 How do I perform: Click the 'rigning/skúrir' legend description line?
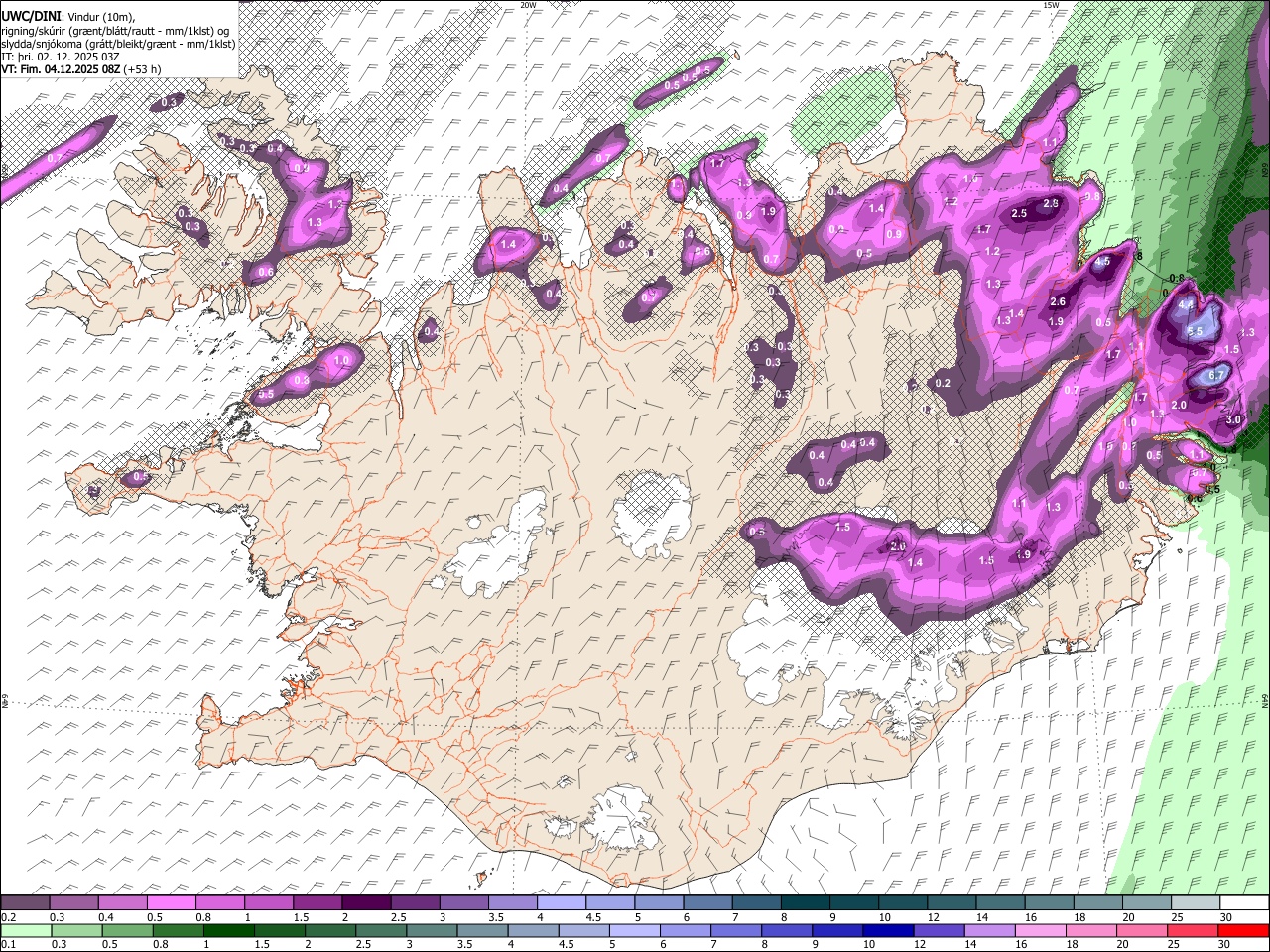tap(115, 31)
